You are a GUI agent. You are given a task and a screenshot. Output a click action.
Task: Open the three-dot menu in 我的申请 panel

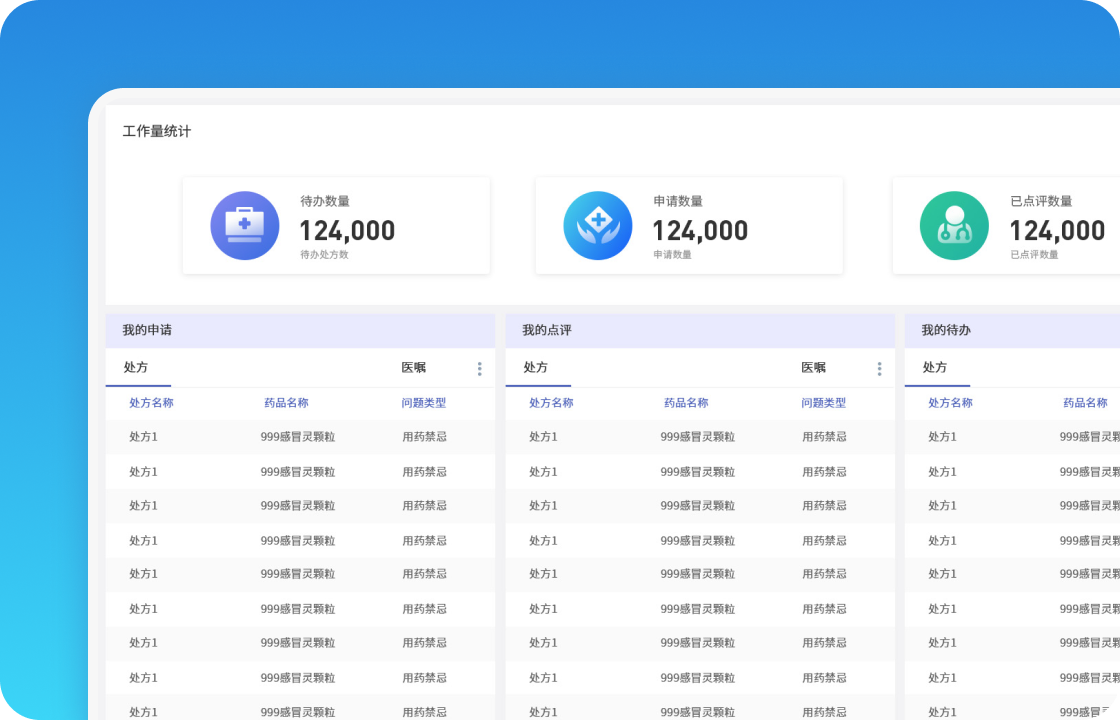coord(479,369)
